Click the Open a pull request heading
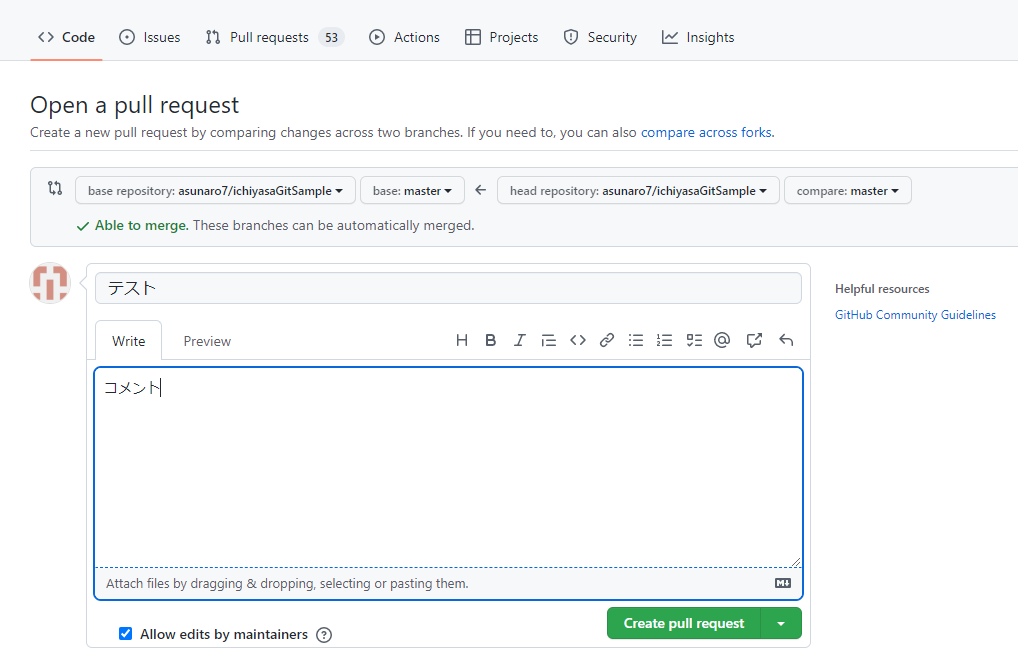The width and height of the screenshot is (1018, 659). tap(134, 105)
